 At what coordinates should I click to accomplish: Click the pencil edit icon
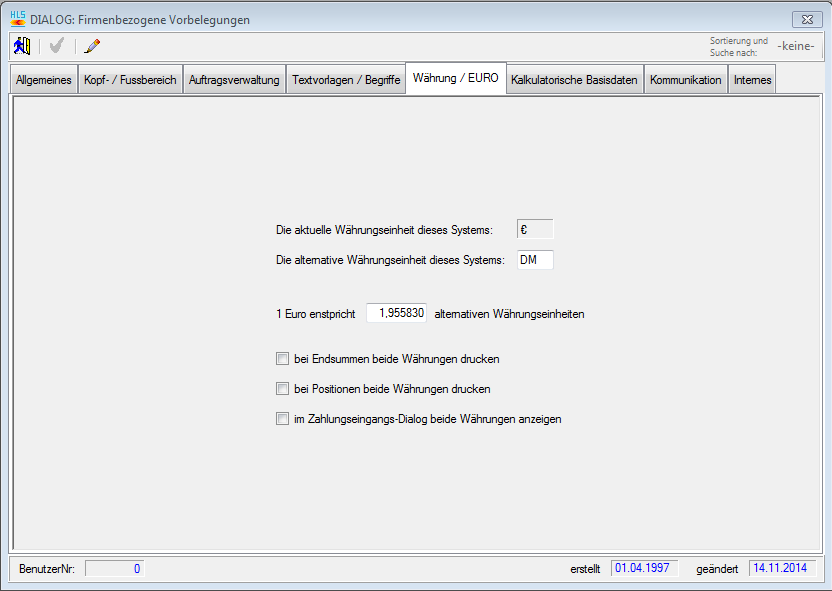[92, 46]
